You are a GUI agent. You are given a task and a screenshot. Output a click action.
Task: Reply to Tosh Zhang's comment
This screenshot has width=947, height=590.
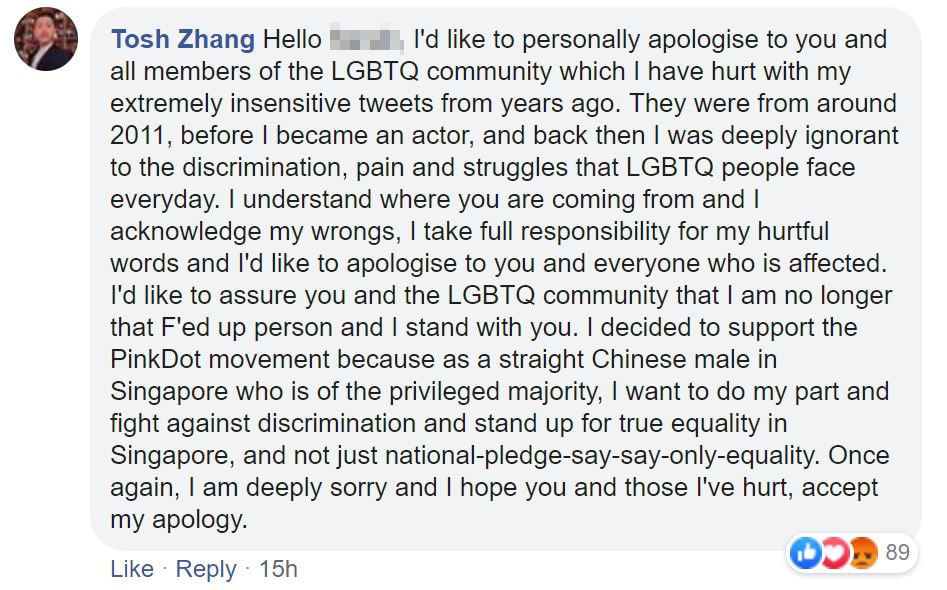click(206, 569)
